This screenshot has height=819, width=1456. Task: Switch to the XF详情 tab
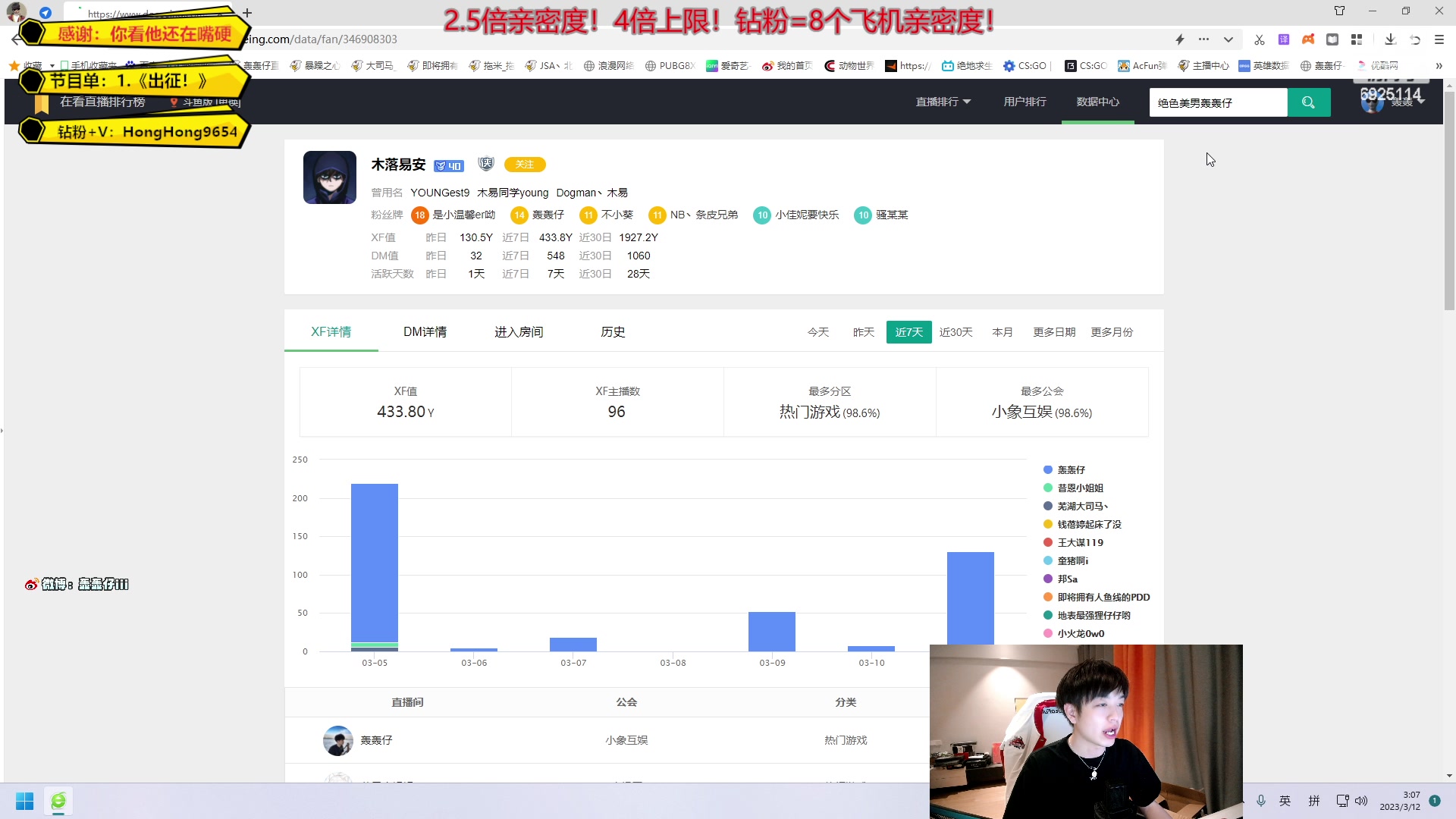tap(331, 332)
